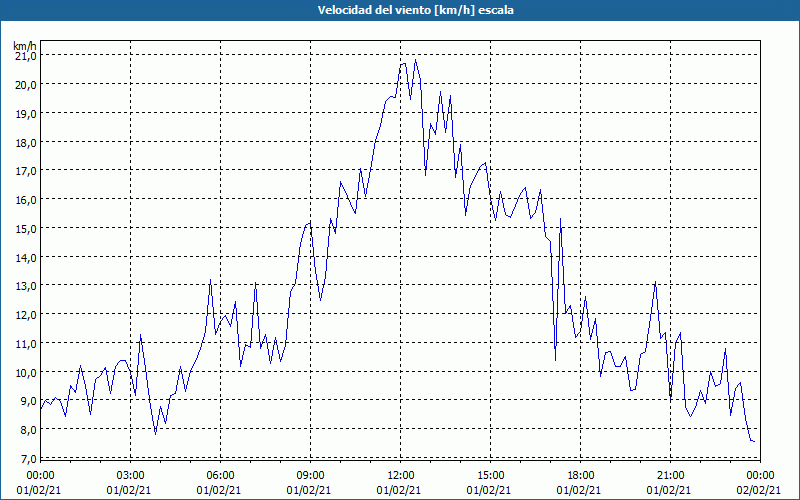800x500 pixels.
Task: Pick the 15,0 y-axis label
Action: coord(26,229)
